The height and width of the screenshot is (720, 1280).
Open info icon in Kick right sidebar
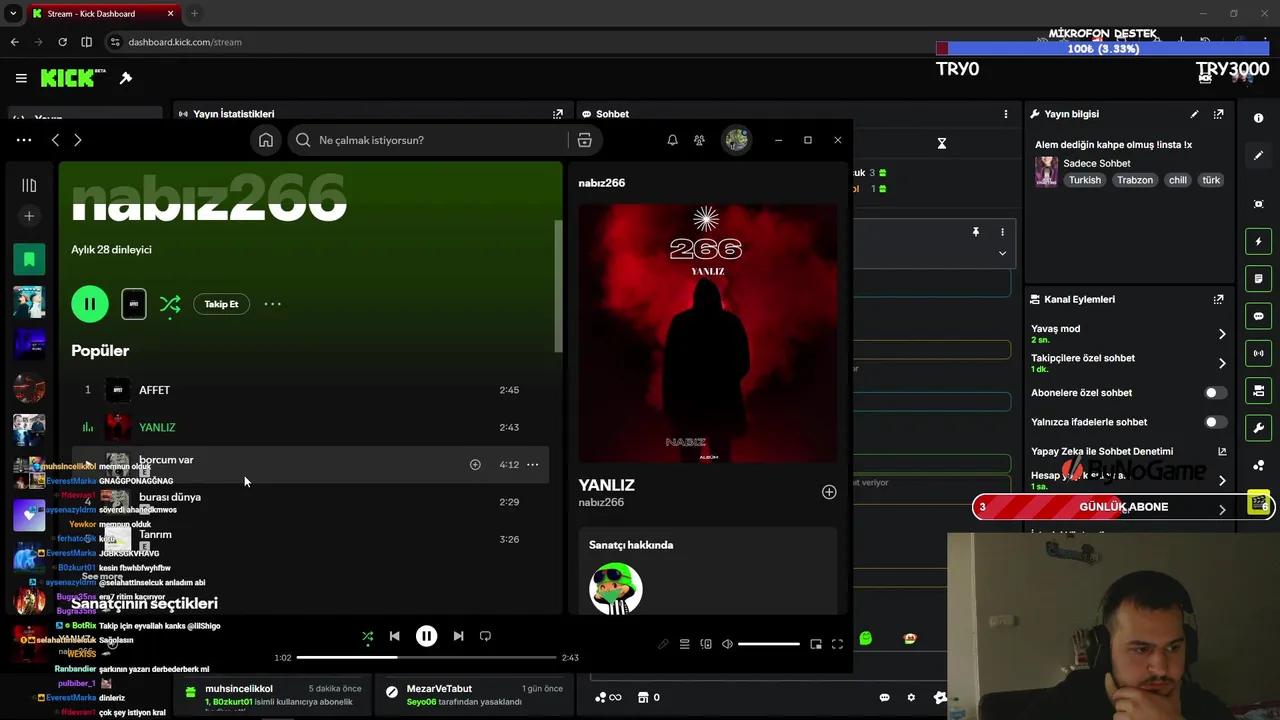click(1258, 118)
